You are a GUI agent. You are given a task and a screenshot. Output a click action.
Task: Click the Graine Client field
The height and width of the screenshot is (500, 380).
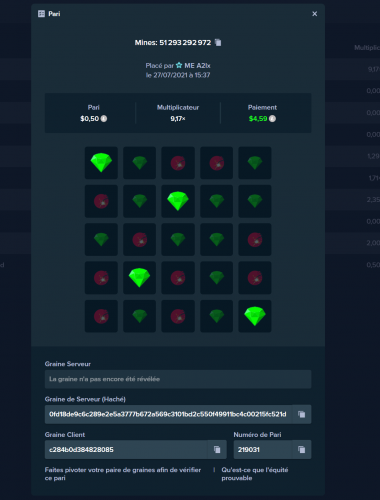tap(126, 450)
